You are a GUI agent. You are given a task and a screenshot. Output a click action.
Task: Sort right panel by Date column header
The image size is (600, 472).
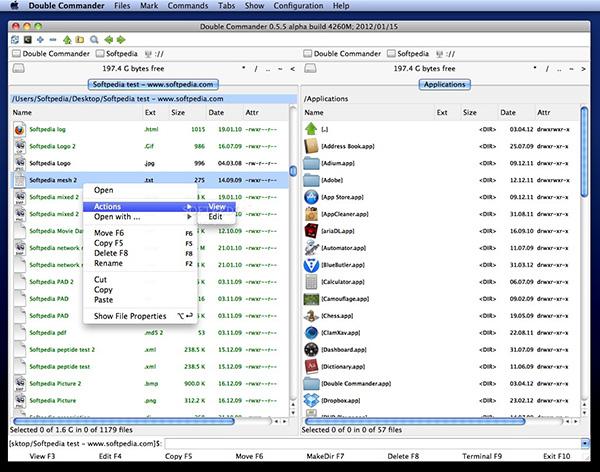[515, 113]
